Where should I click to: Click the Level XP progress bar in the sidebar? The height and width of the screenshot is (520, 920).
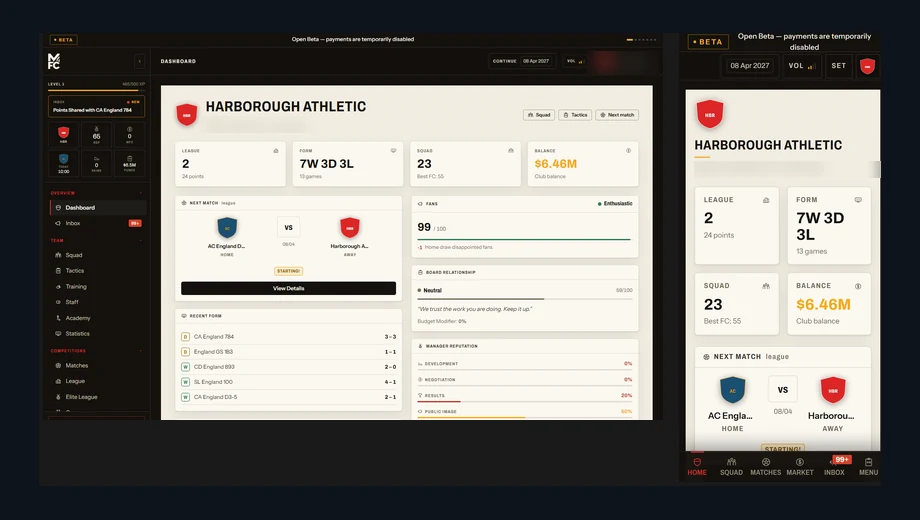pos(96,90)
